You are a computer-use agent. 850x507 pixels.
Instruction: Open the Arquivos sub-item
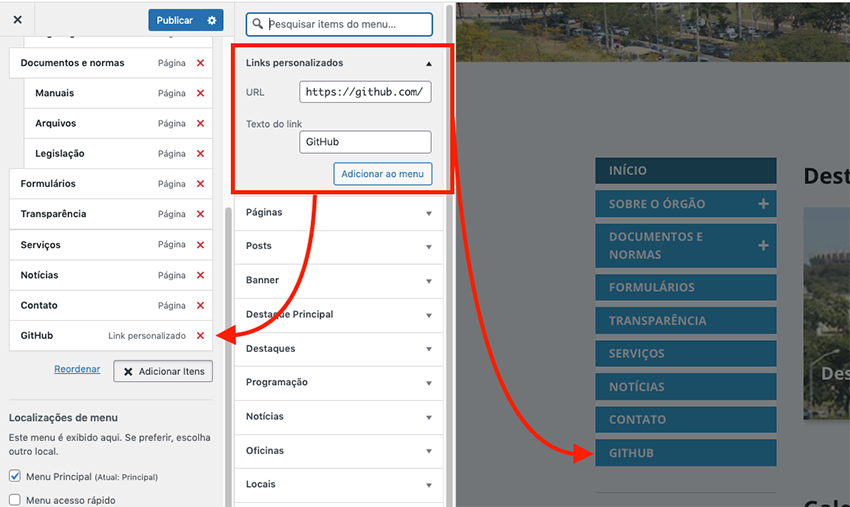point(118,124)
